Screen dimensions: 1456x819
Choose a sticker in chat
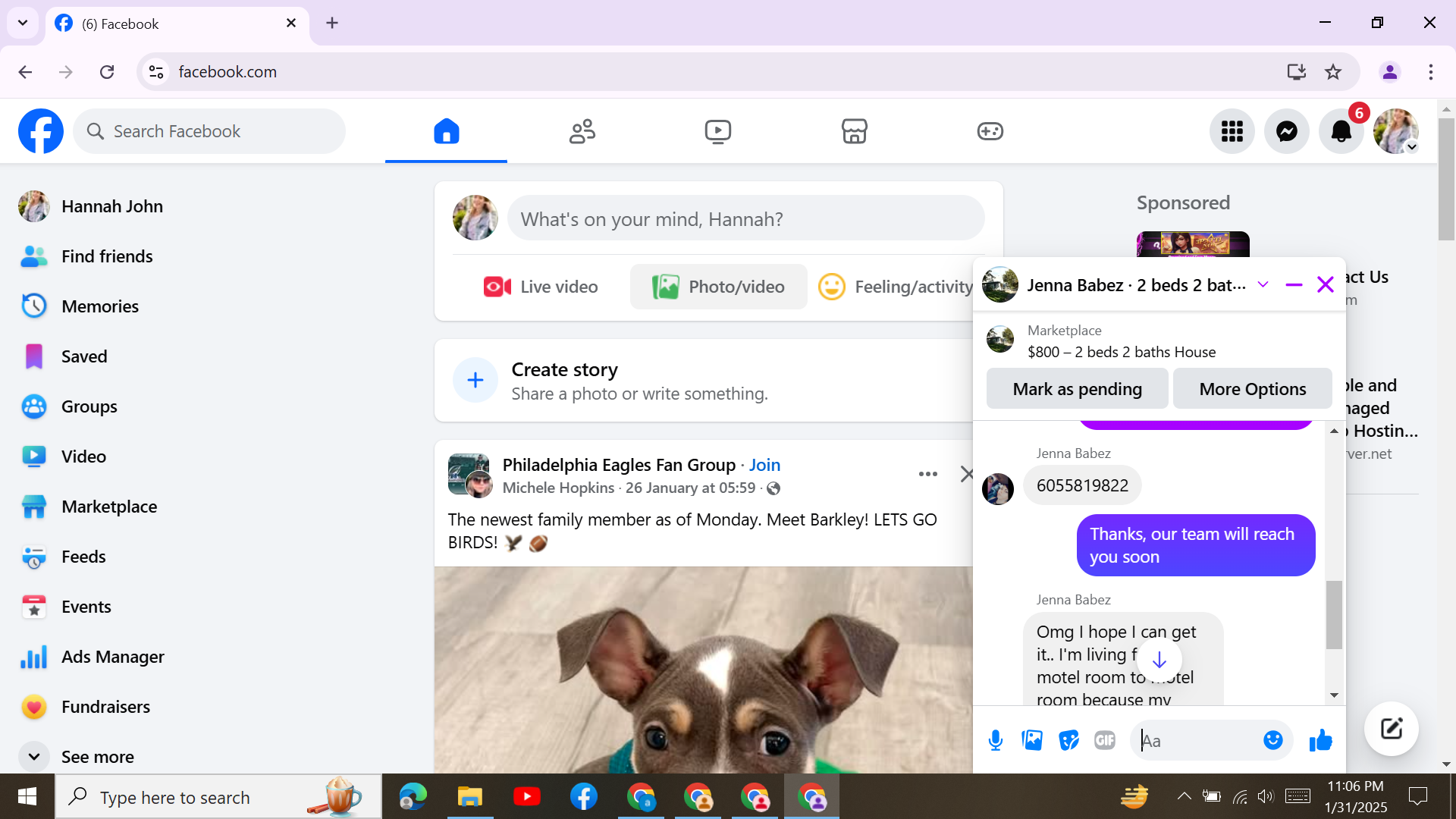click(1068, 740)
